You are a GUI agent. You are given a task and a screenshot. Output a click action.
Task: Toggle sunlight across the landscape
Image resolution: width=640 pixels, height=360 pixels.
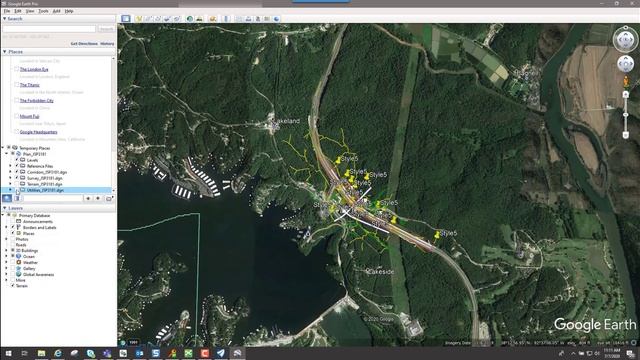200,19
